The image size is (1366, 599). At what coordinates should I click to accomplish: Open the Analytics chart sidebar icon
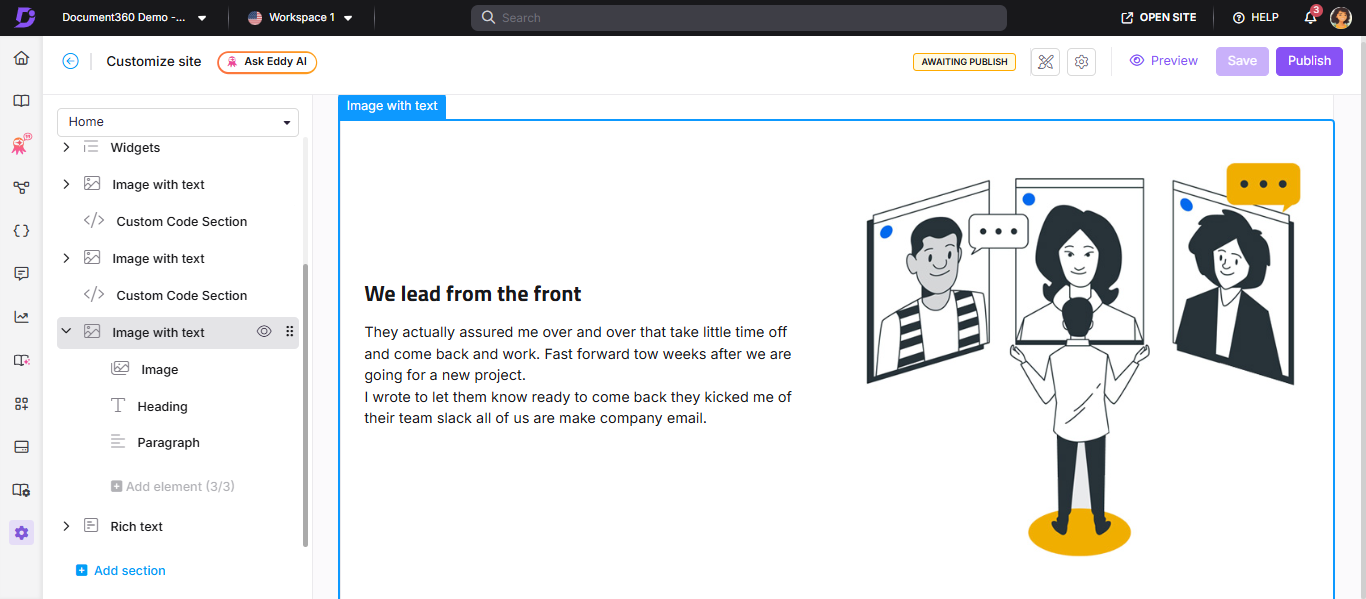(x=21, y=317)
